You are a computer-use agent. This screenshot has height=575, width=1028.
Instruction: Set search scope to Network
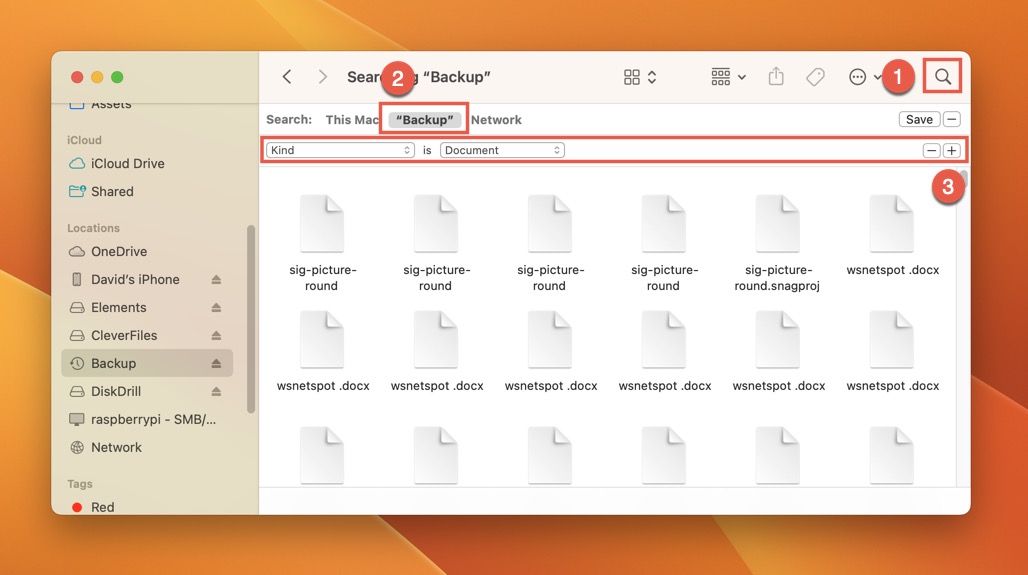(496, 120)
